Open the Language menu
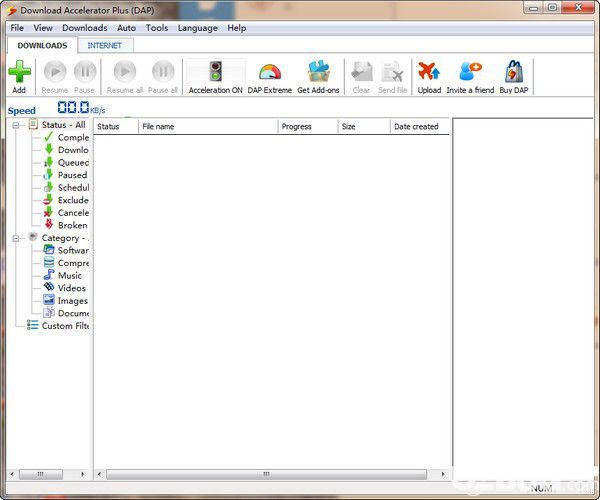Image resolution: width=600 pixels, height=500 pixels. coord(197,28)
